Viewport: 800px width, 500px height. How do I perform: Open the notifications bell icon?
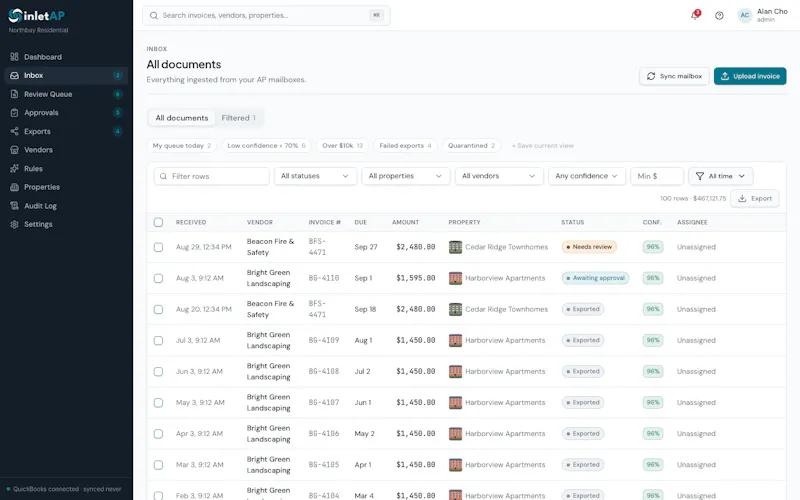coord(694,15)
